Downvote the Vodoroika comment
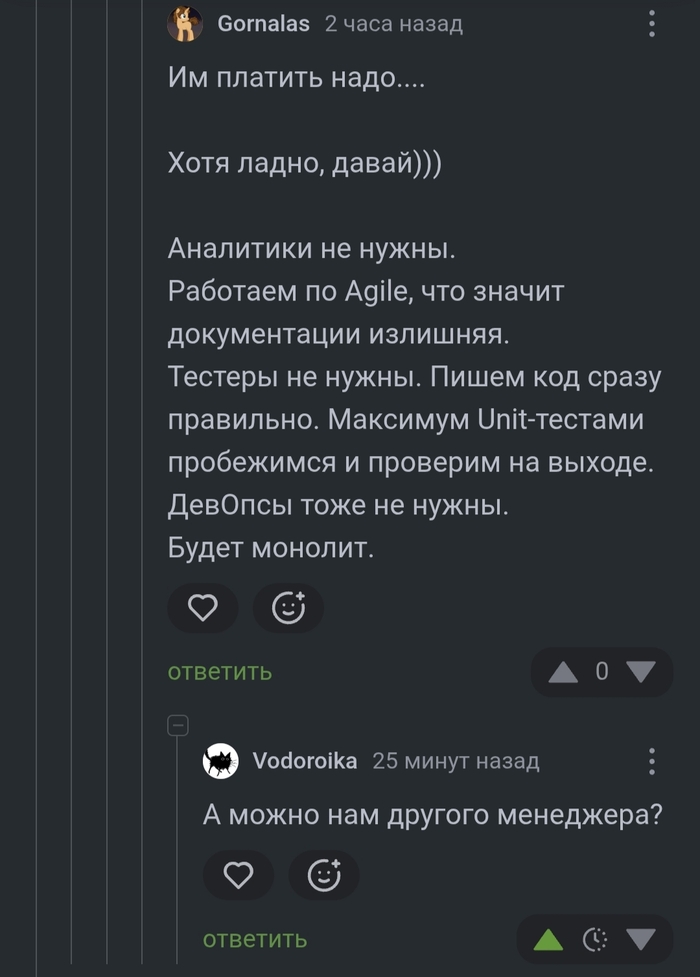 [x=641, y=939]
